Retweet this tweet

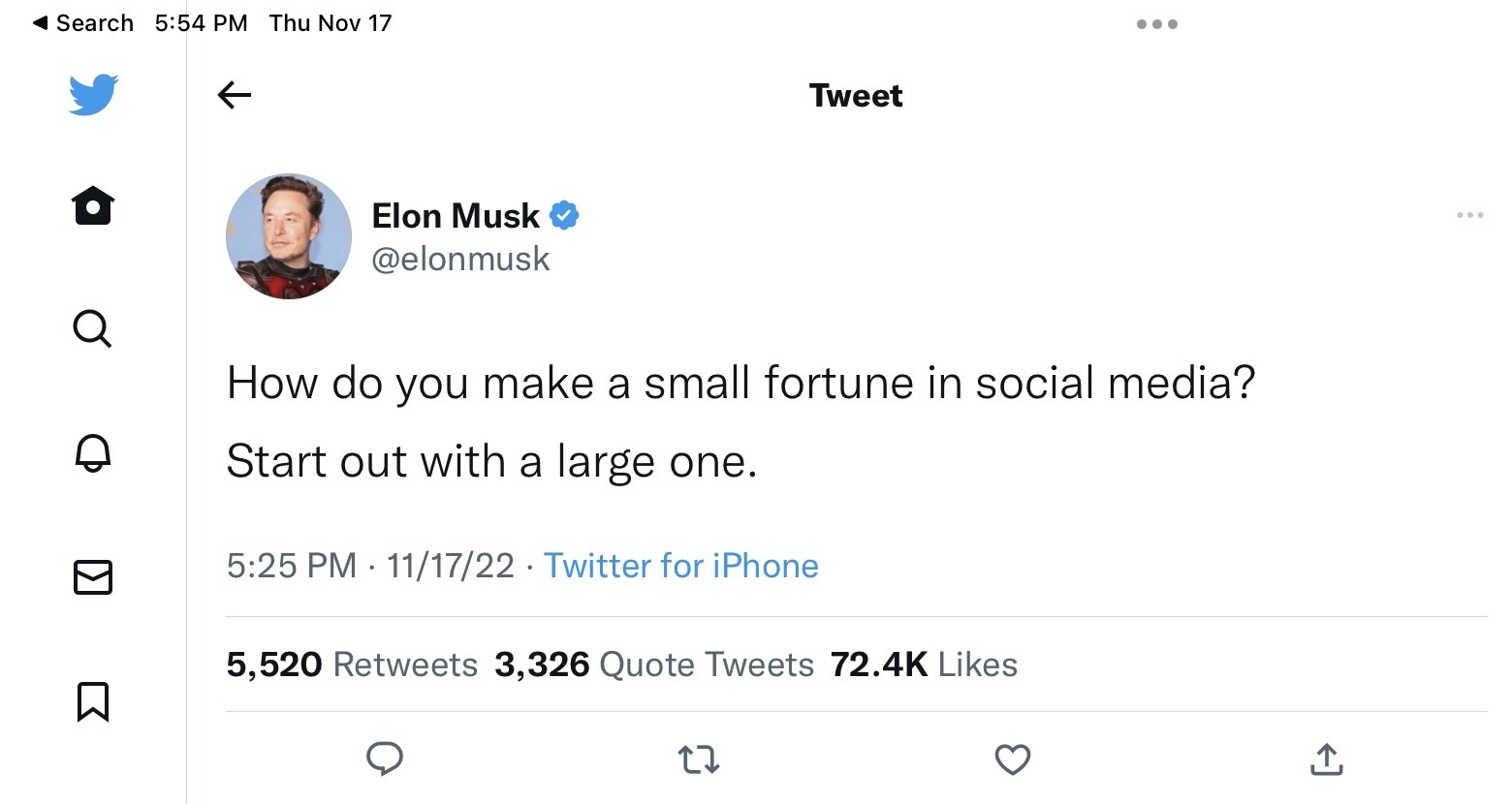coord(699,759)
